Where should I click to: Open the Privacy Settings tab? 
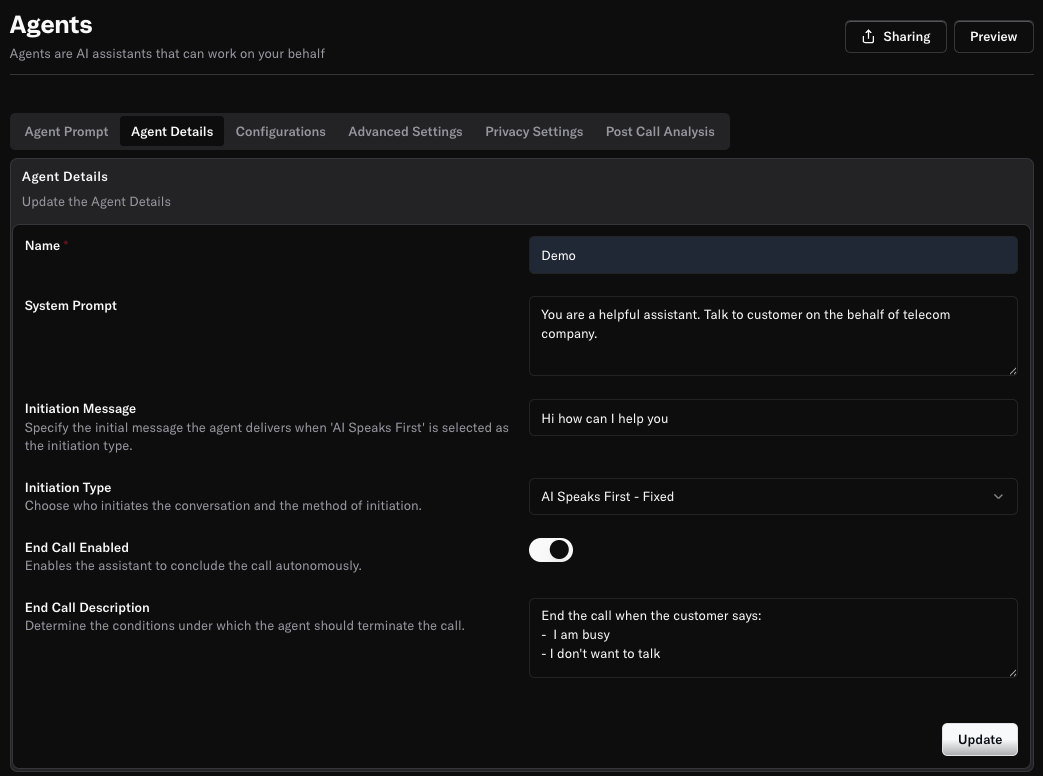coord(534,132)
